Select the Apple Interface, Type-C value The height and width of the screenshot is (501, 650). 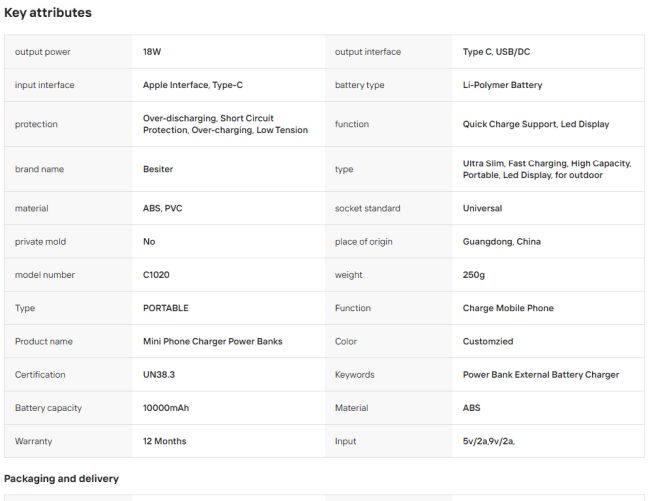pos(193,85)
